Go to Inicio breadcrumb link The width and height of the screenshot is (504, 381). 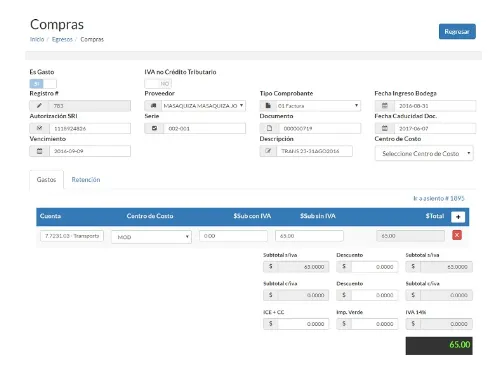(37, 39)
